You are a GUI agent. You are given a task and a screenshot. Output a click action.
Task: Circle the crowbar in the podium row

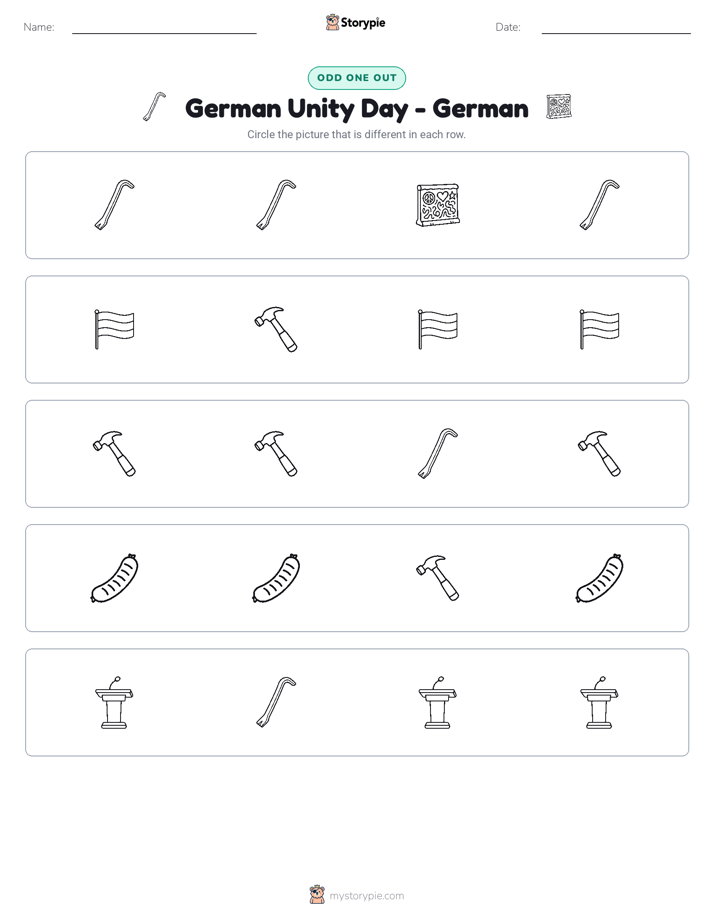pos(276,702)
